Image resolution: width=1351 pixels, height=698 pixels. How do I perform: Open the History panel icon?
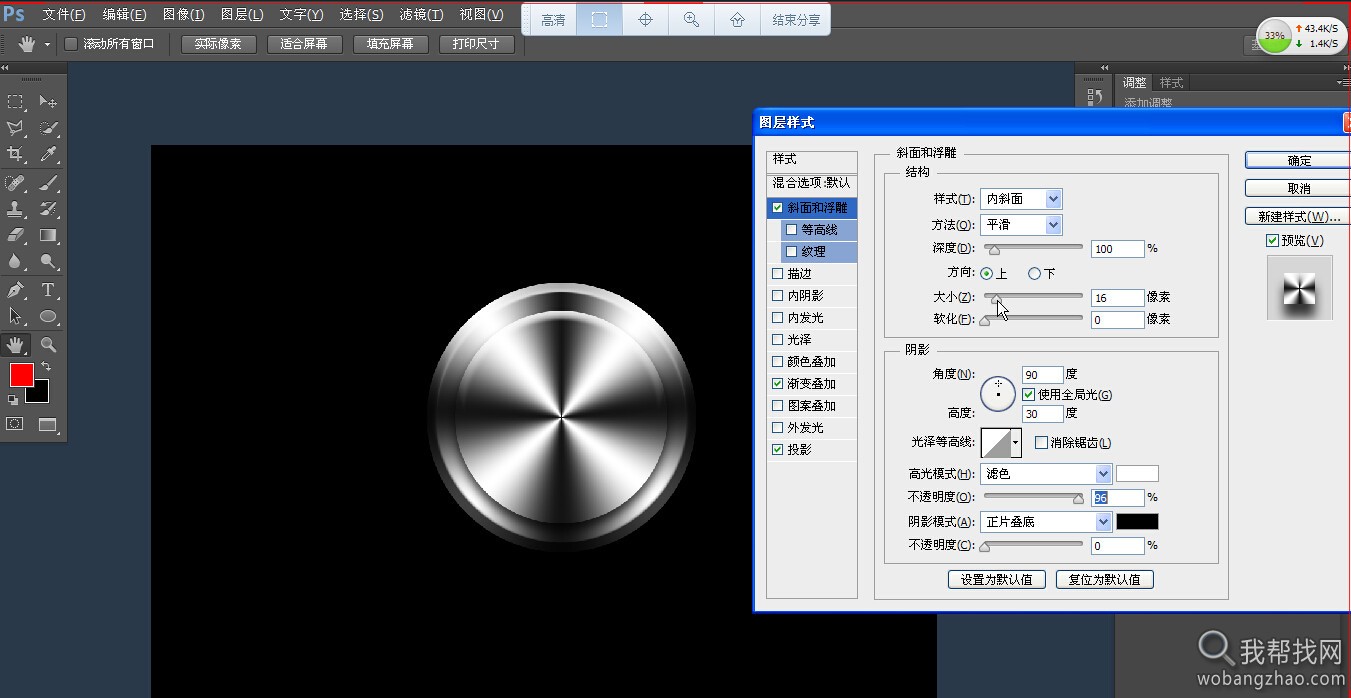(1095, 95)
